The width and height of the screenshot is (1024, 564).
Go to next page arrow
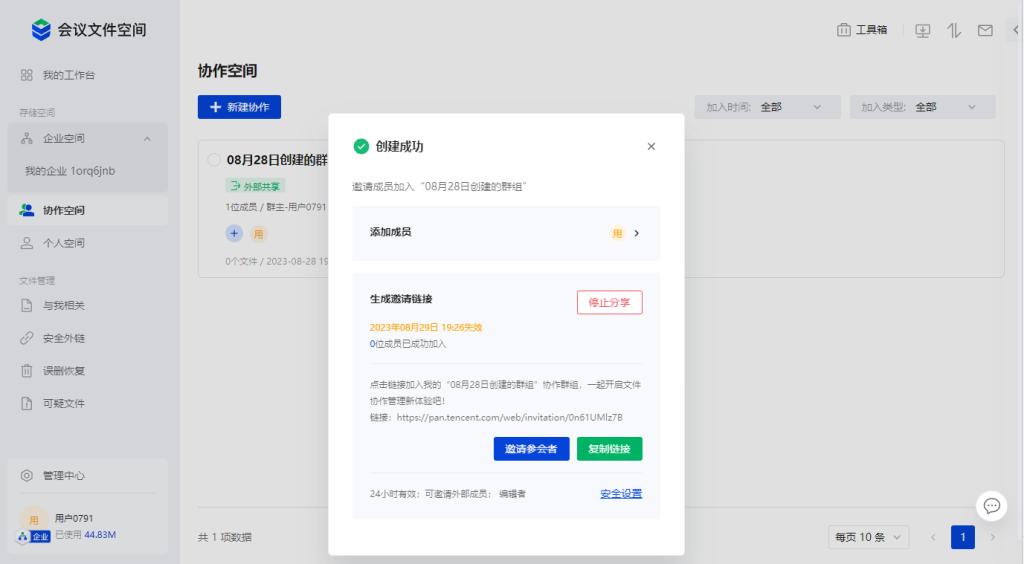point(993,537)
